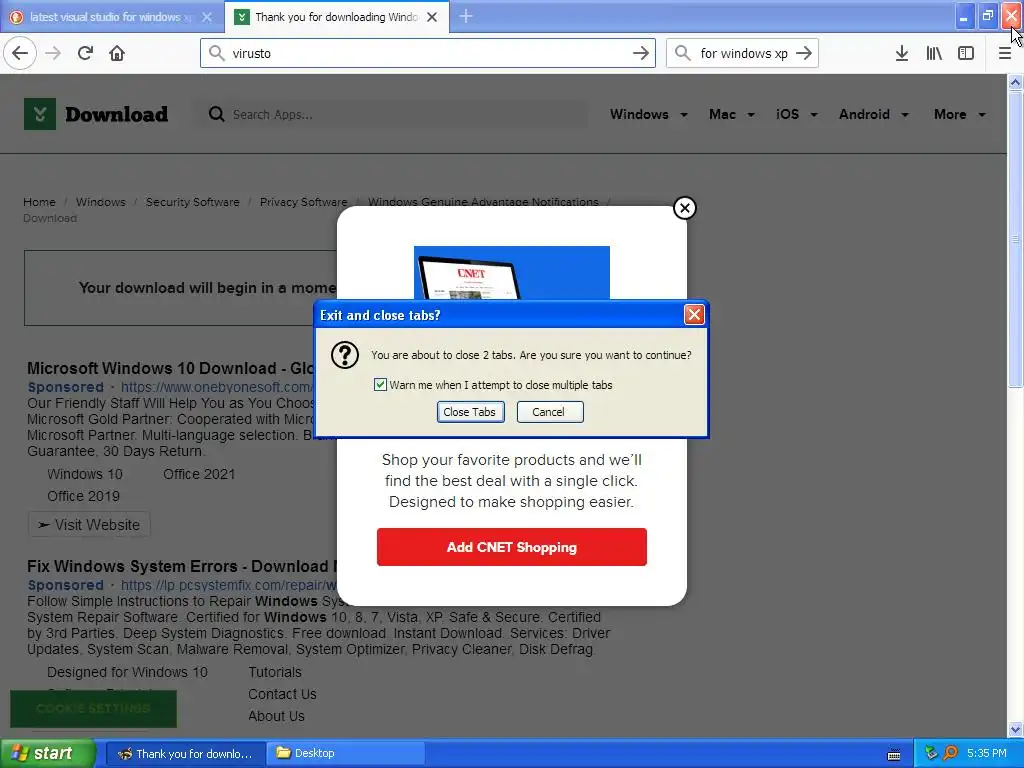The image size is (1024, 768).
Task: Click the vertical scrollbar thumb
Action: coord(1016,239)
